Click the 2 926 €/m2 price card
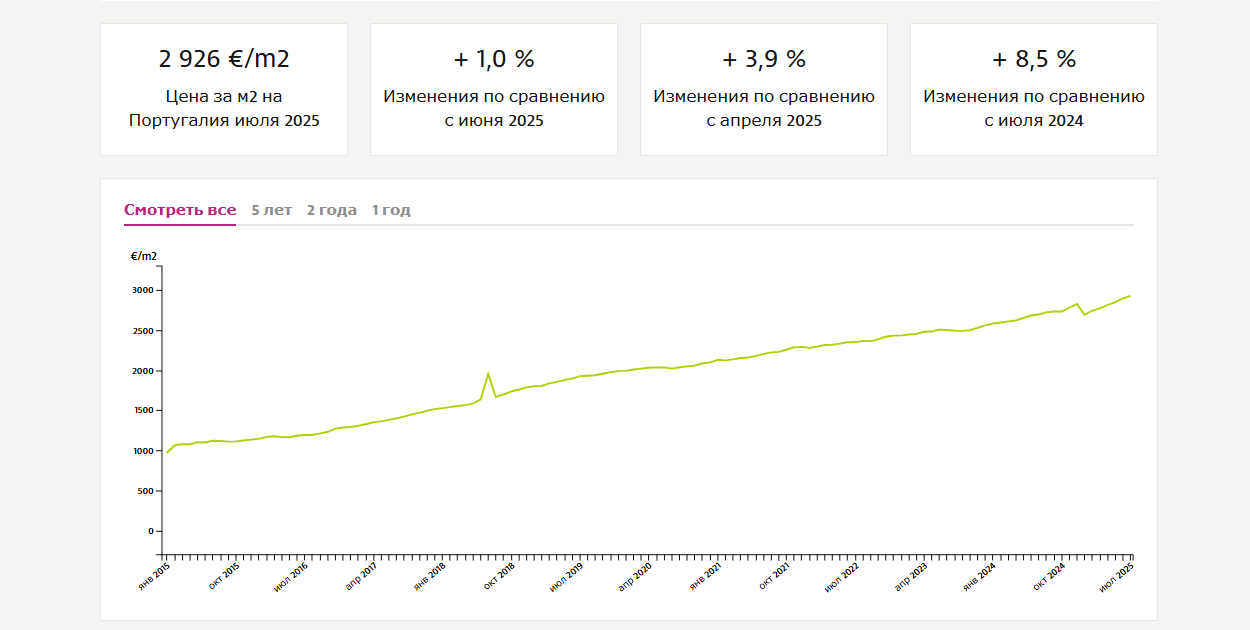1250x630 pixels. 224,89
